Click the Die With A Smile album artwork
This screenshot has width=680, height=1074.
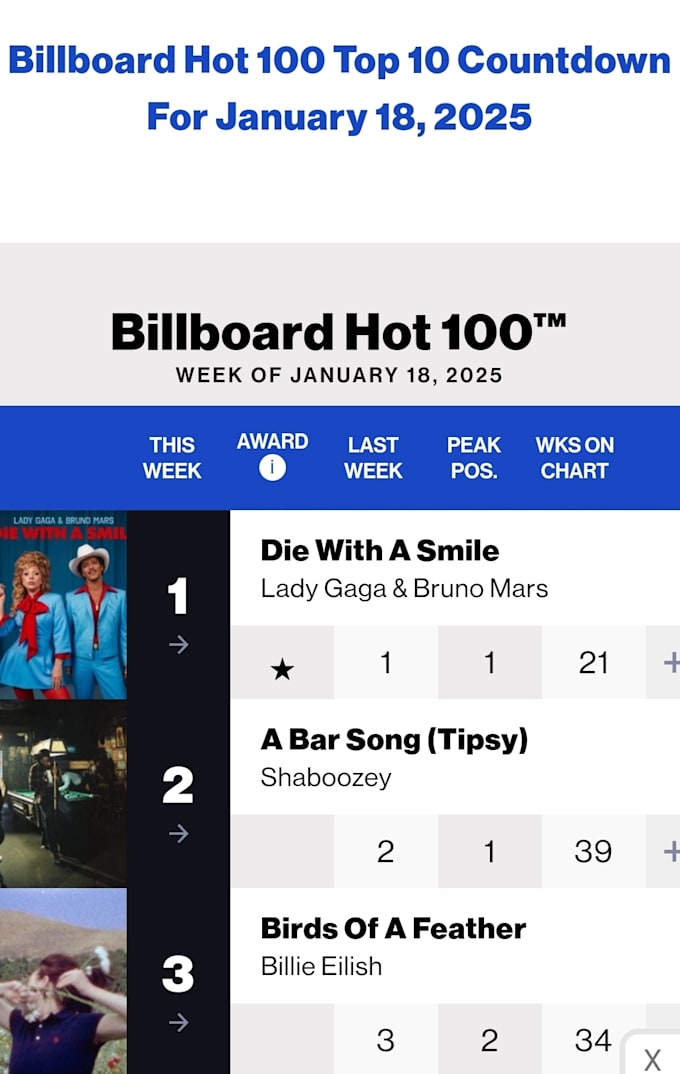[64, 604]
